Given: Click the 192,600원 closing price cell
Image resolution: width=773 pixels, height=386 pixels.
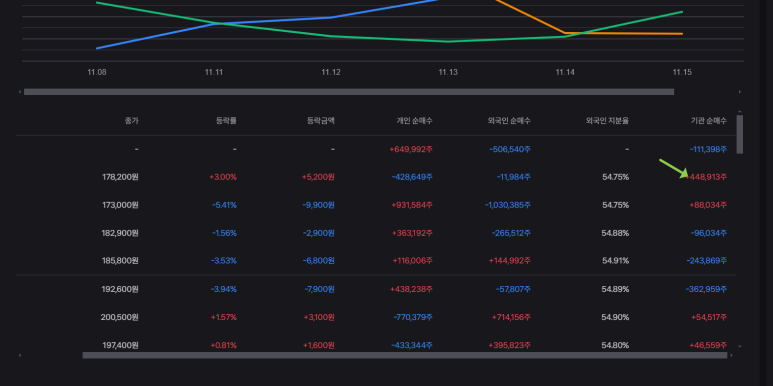Looking at the screenshot, I should click(x=120, y=289).
